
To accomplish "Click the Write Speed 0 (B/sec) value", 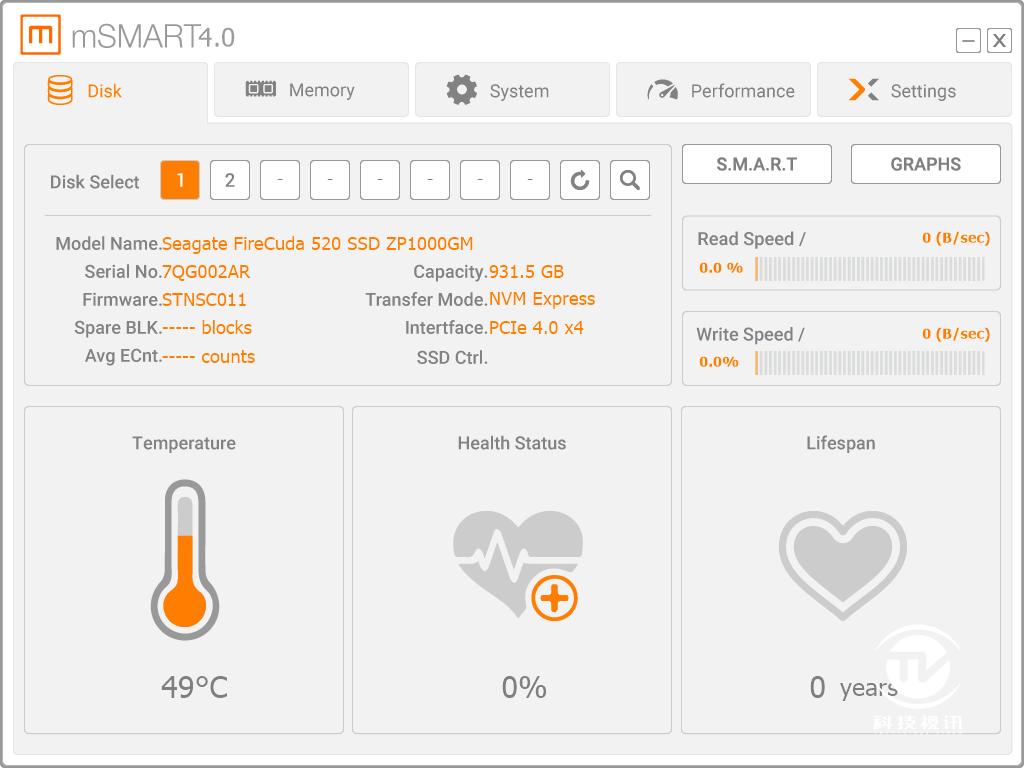I will pyautogui.click(x=956, y=334).
